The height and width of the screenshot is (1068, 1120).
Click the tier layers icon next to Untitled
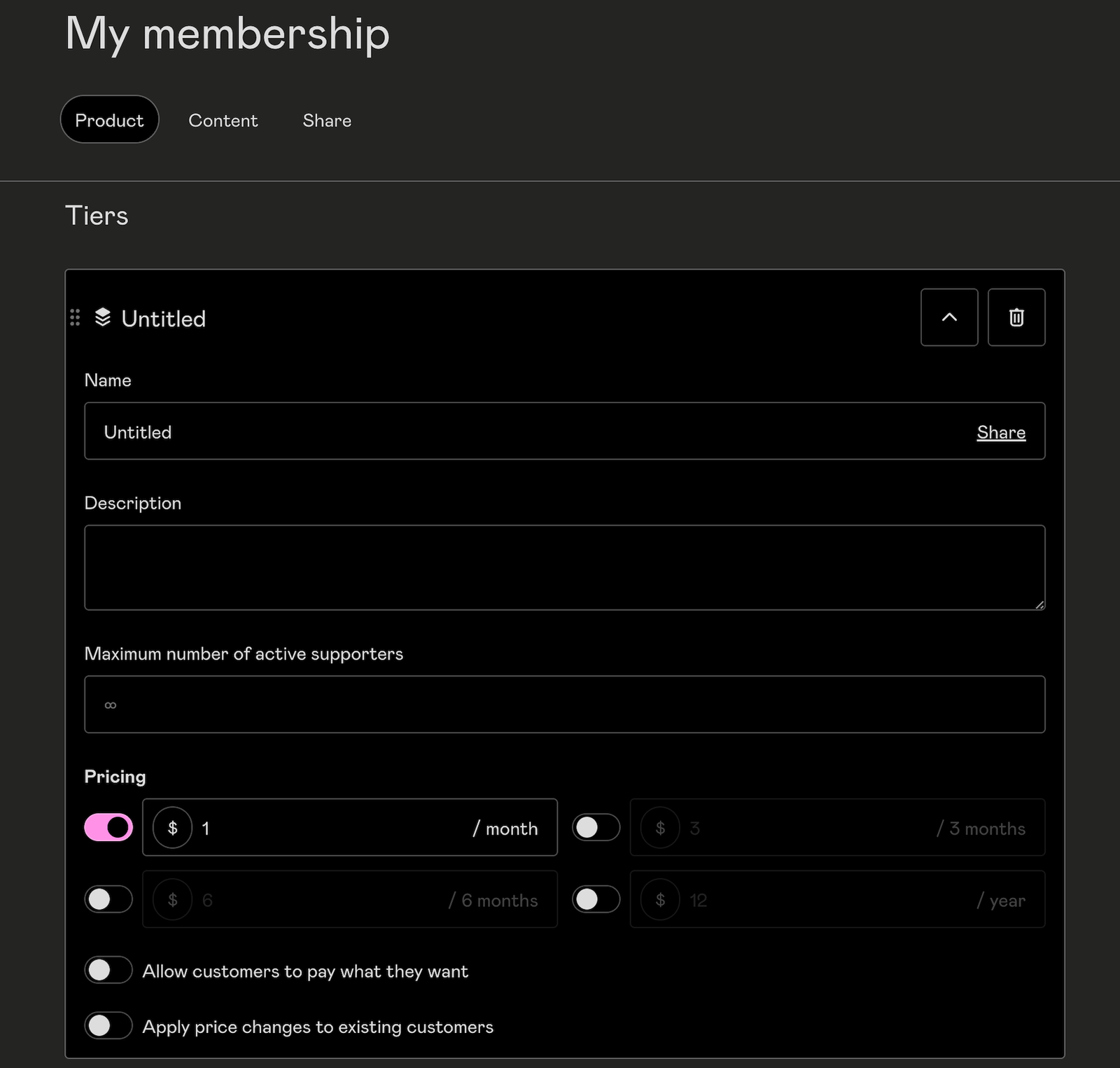coord(103,318)
